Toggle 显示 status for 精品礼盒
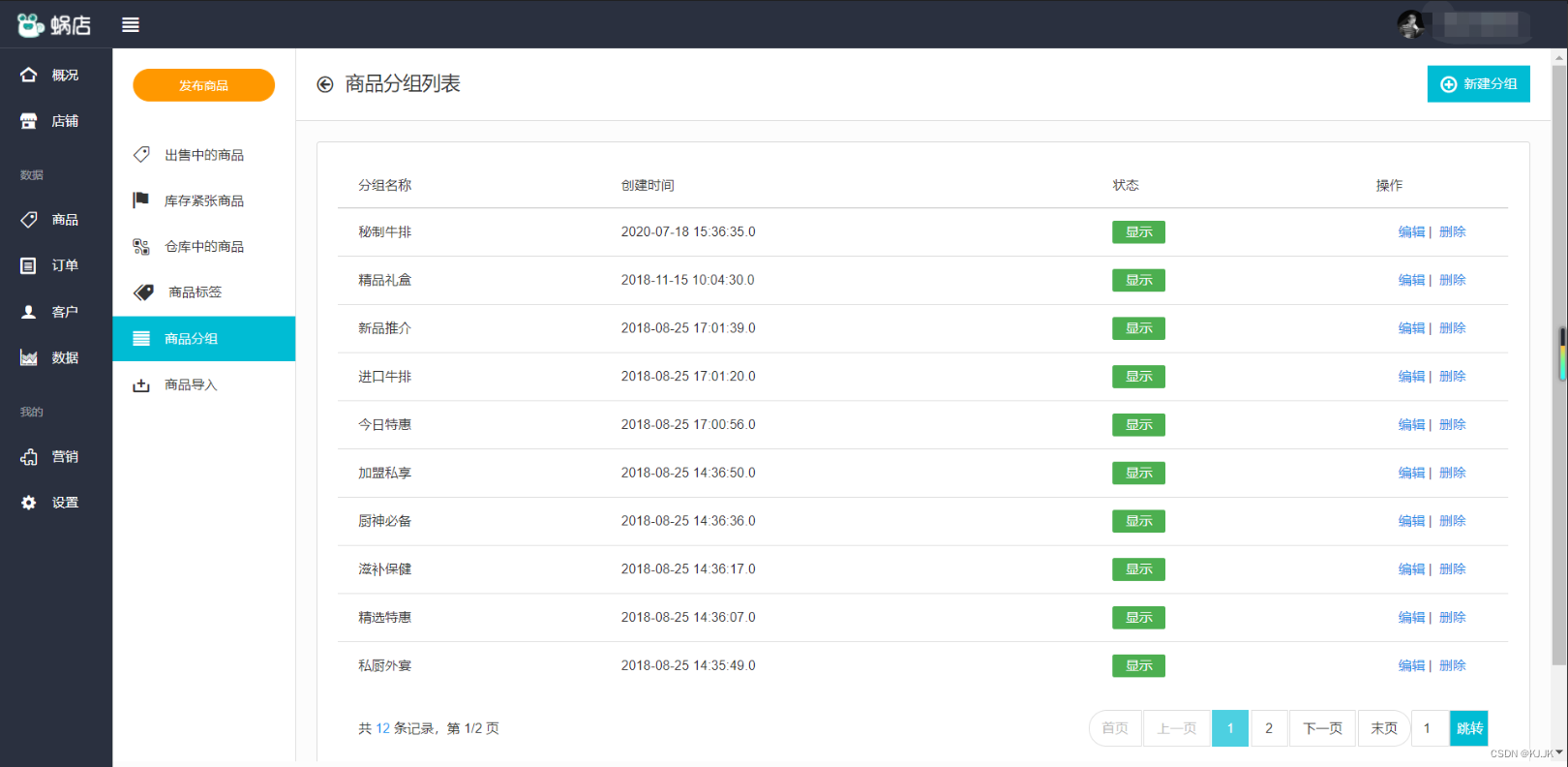 tap(1138, 280)
